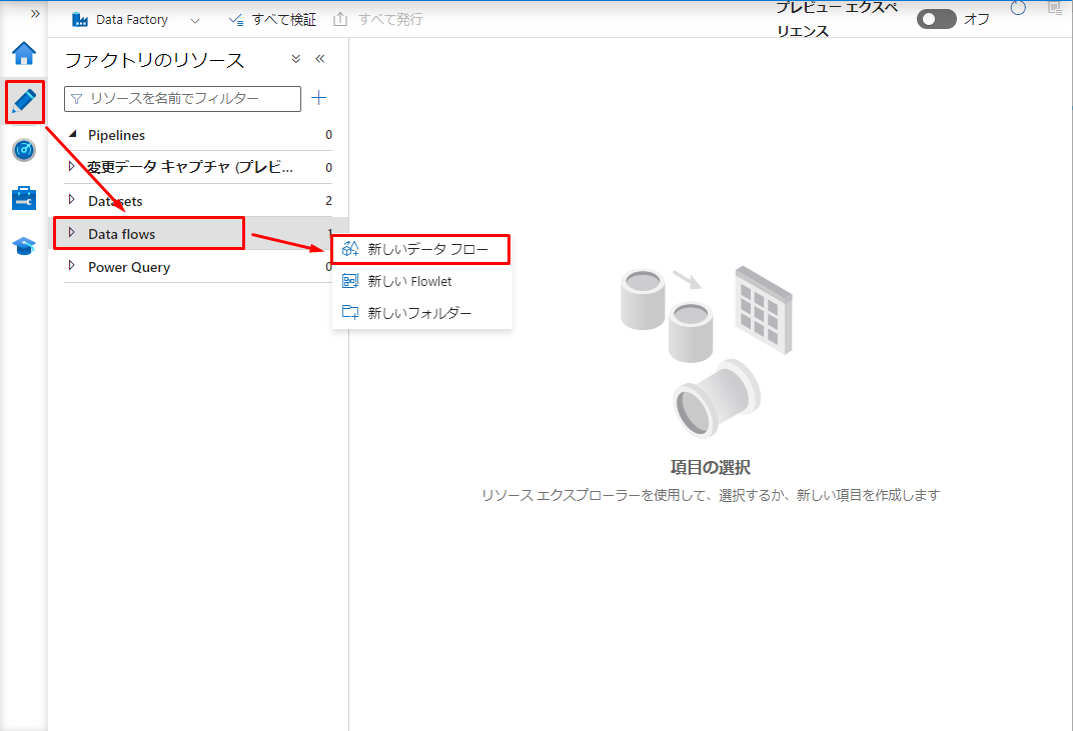Expand the Power Query tree node
This screenshot has width=1073, height=731.
pos(71,266)
